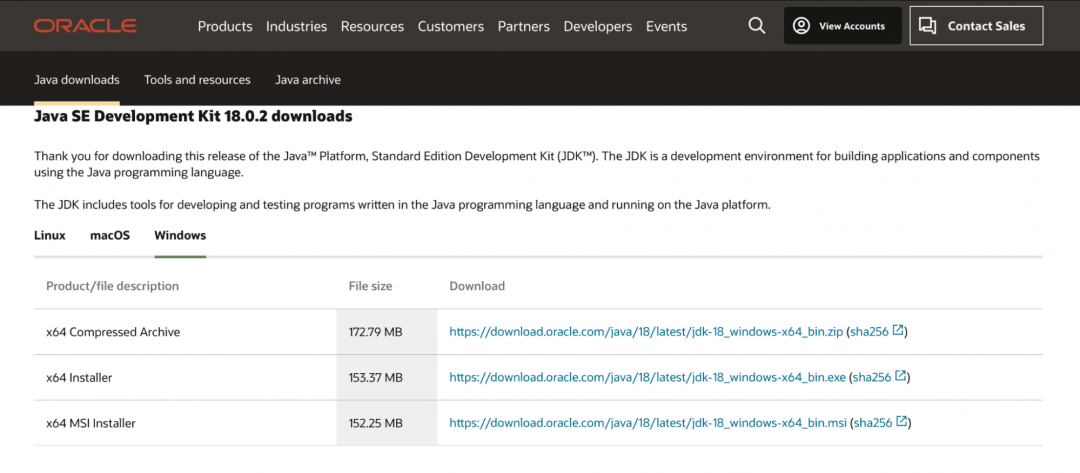Open the search magnifier icon
The width and height of the screenshot is (1080, 473).
coord(756,26)
